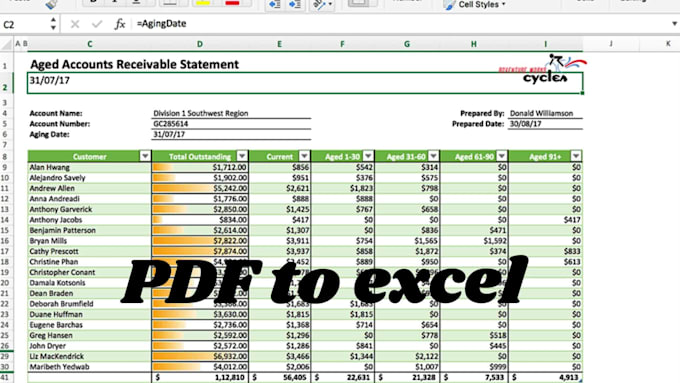This screenshot has height=383, width=680.
Task: Select column I header
Action: tap(545, 44)
